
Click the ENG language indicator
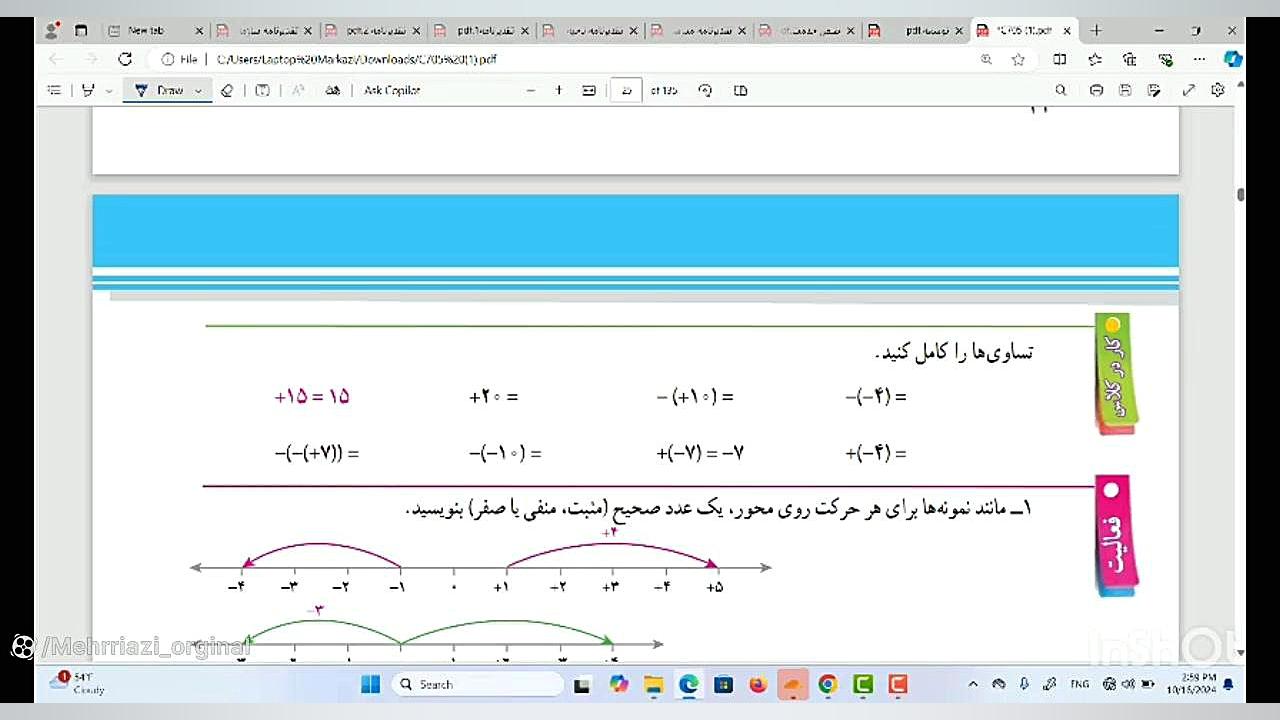click(x=1080, y=684)
